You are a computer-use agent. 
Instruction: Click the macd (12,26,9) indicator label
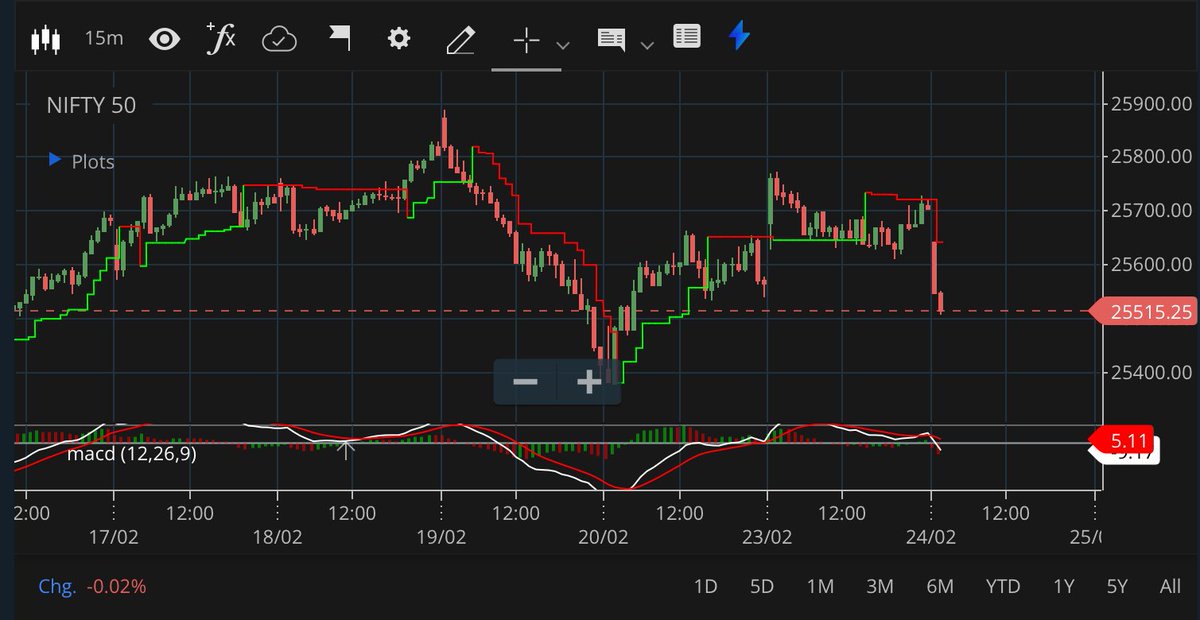[131, 455]
